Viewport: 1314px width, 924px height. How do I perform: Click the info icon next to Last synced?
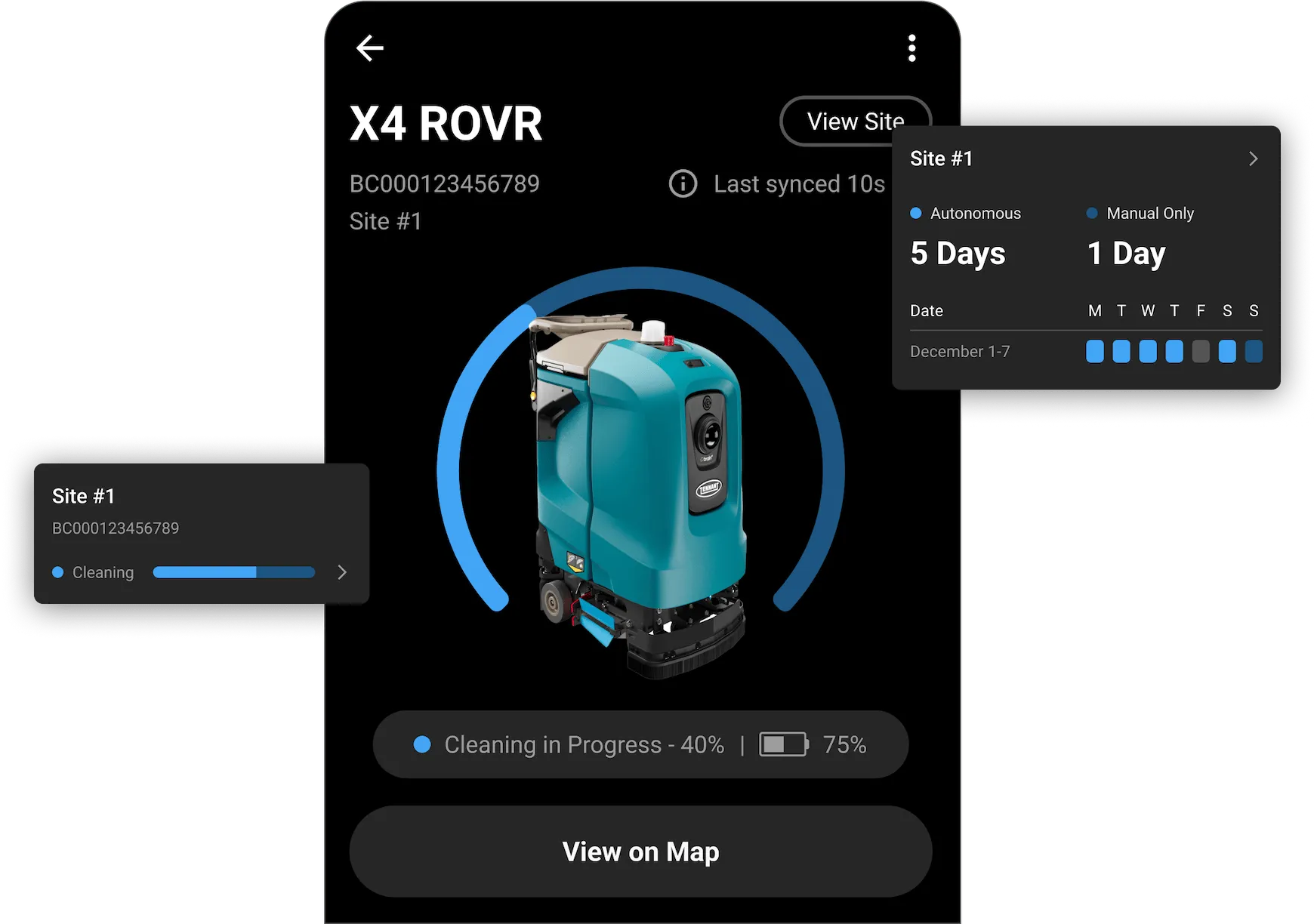tap(682, 184)
